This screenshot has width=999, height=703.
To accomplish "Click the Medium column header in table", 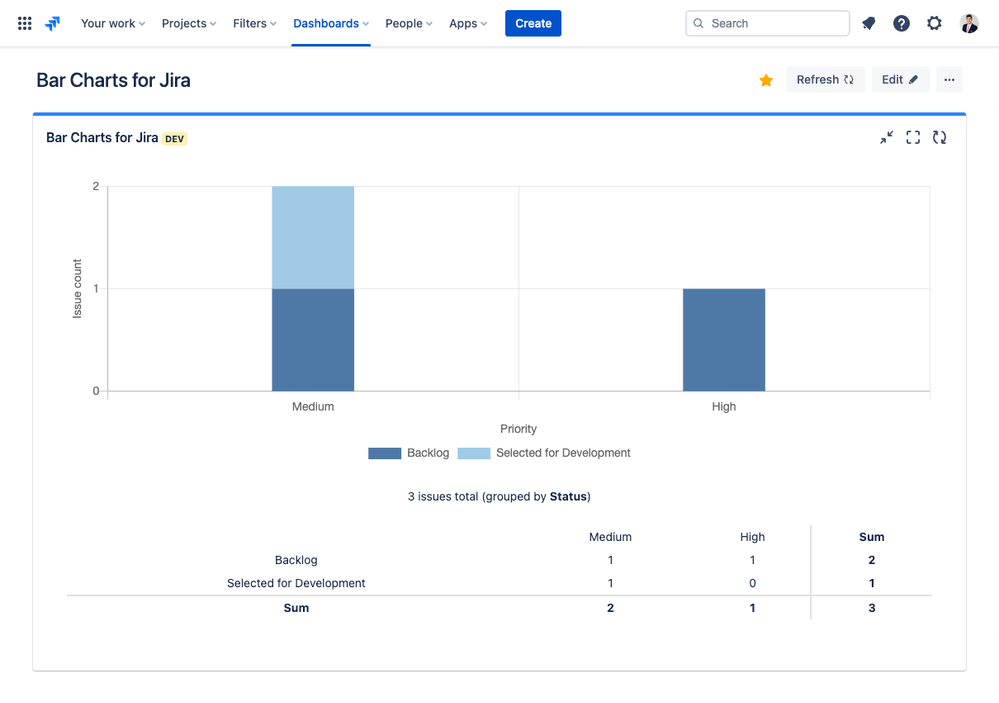I will [x=610, y=537].
